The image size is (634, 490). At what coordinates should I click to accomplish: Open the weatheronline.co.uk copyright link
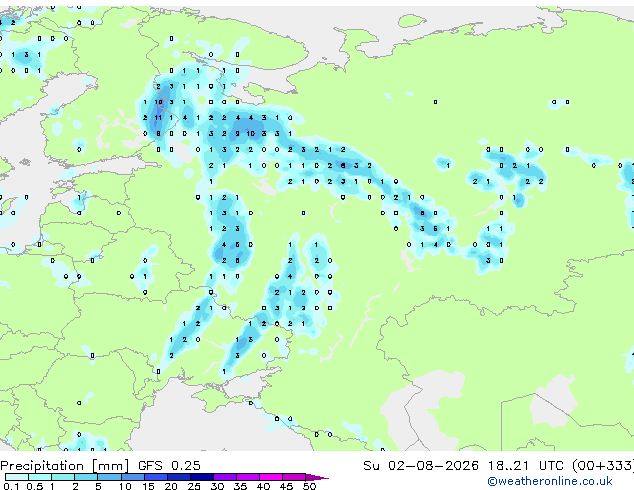coord(549,481)
